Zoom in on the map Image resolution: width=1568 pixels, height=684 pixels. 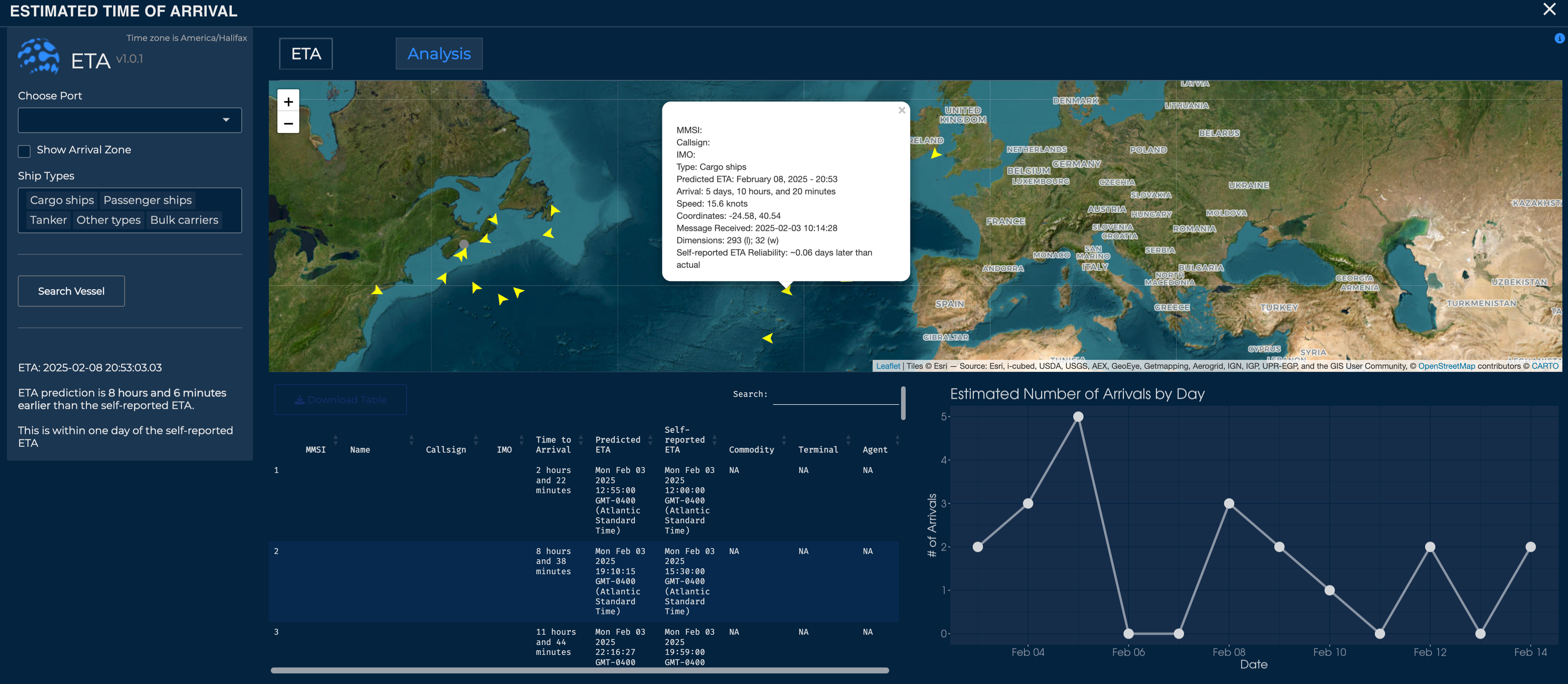pos(288,101)
